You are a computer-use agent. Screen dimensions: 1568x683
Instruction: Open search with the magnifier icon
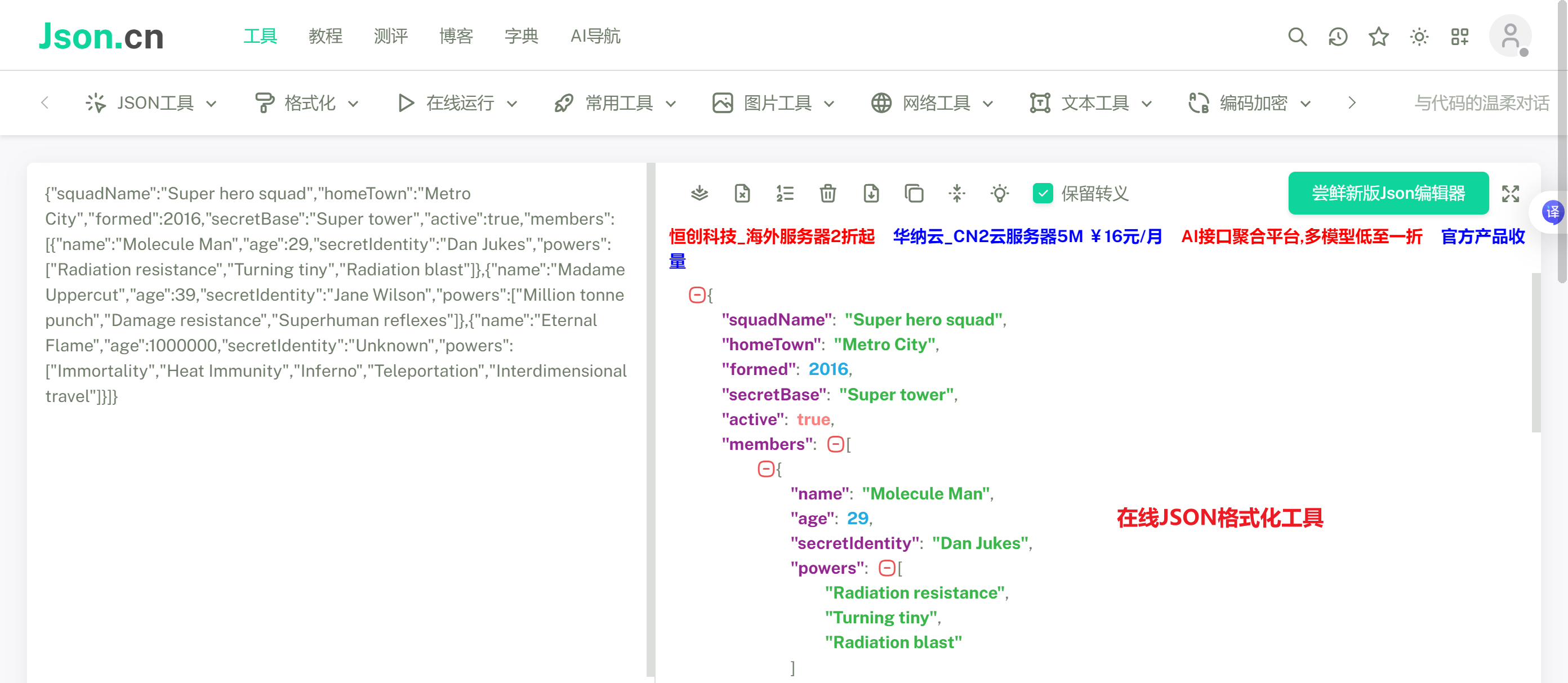(x=1297, y=37)
